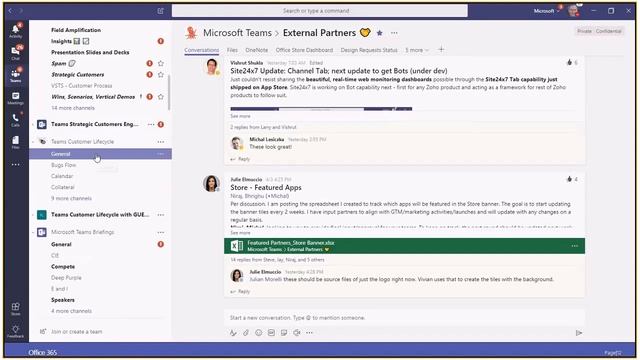The height and width of the screenshot is (360, 640).
Task: Open the Compete channel
Action: [63, 267]
